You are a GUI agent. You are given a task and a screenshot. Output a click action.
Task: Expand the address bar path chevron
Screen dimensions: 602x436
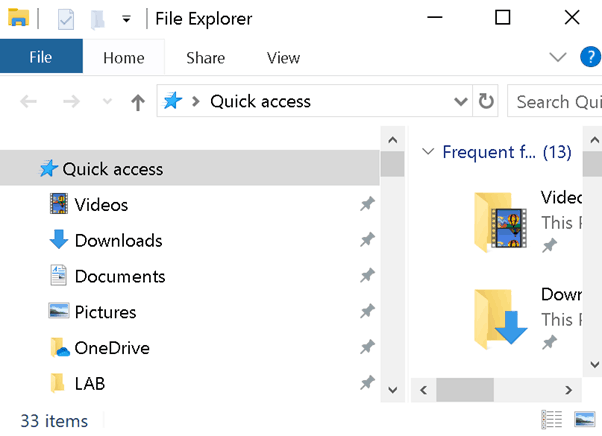pos(196,101)
